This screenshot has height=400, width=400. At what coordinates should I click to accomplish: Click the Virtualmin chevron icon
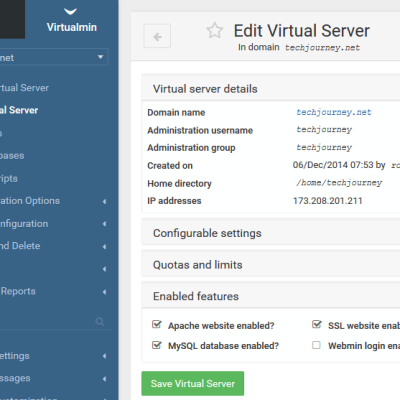70,12
